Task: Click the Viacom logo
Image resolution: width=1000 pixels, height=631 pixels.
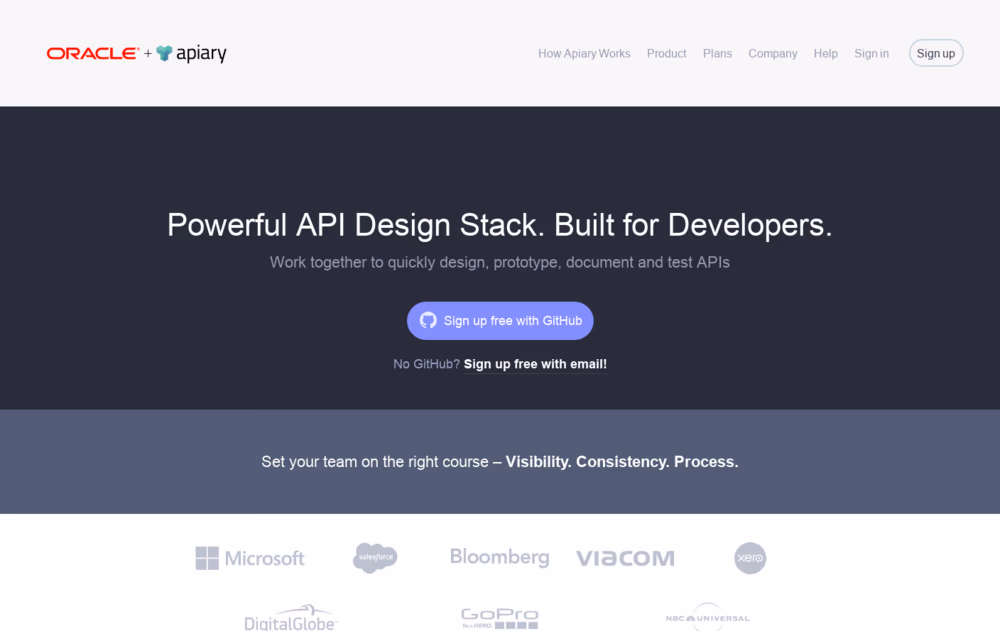Action: click(x=625, y=558)
